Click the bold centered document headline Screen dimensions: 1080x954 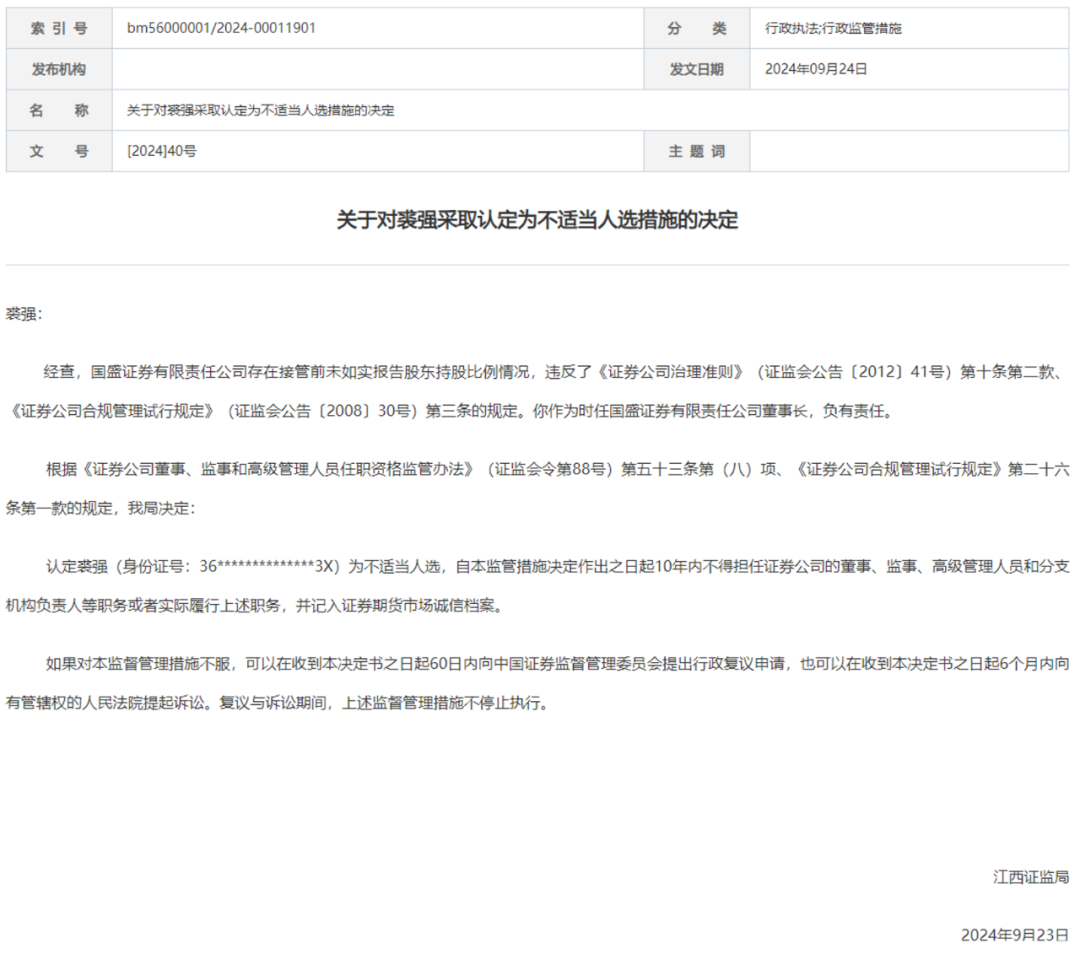[537, 220]
